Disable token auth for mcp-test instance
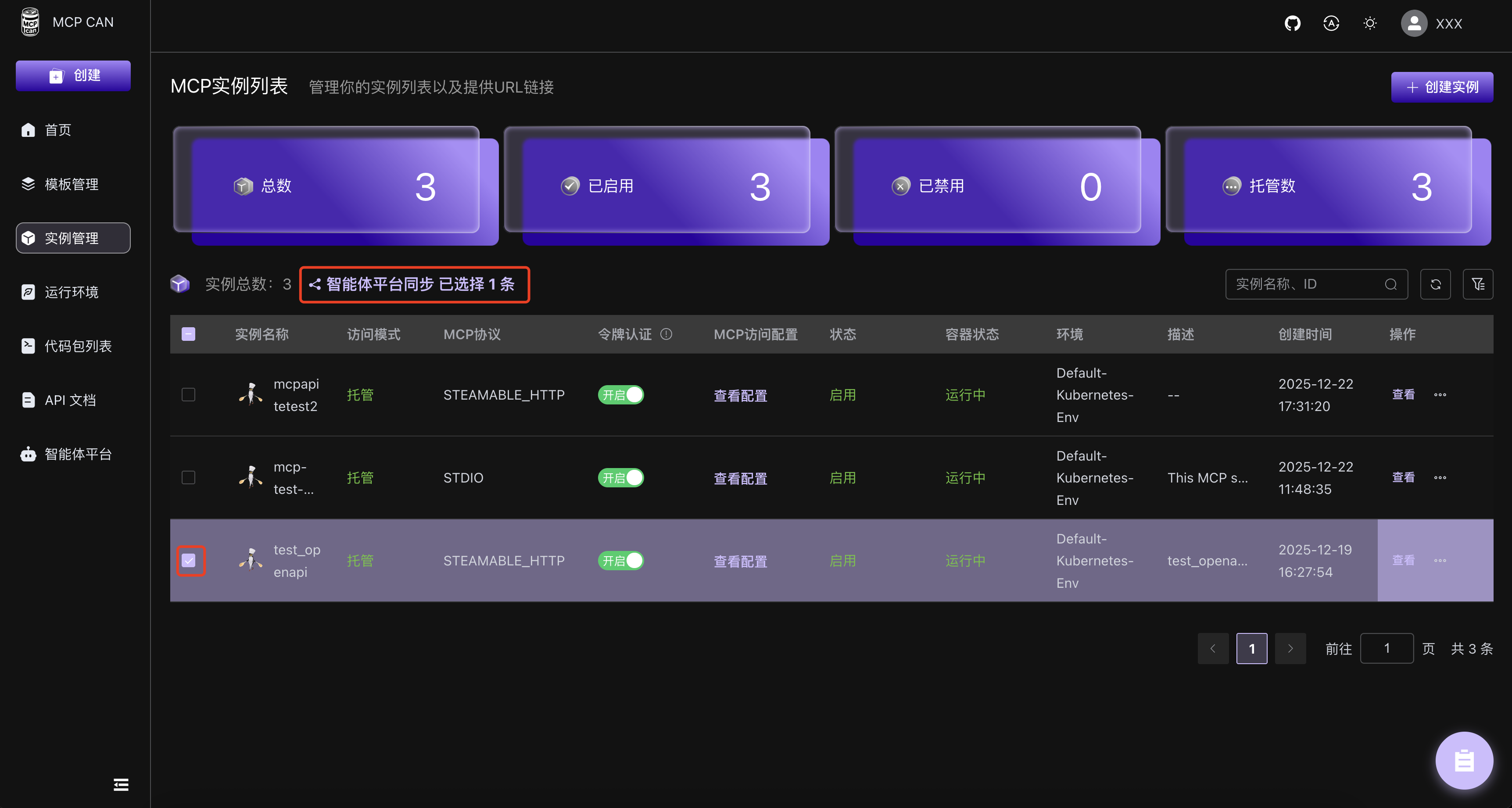 point(620,478)
